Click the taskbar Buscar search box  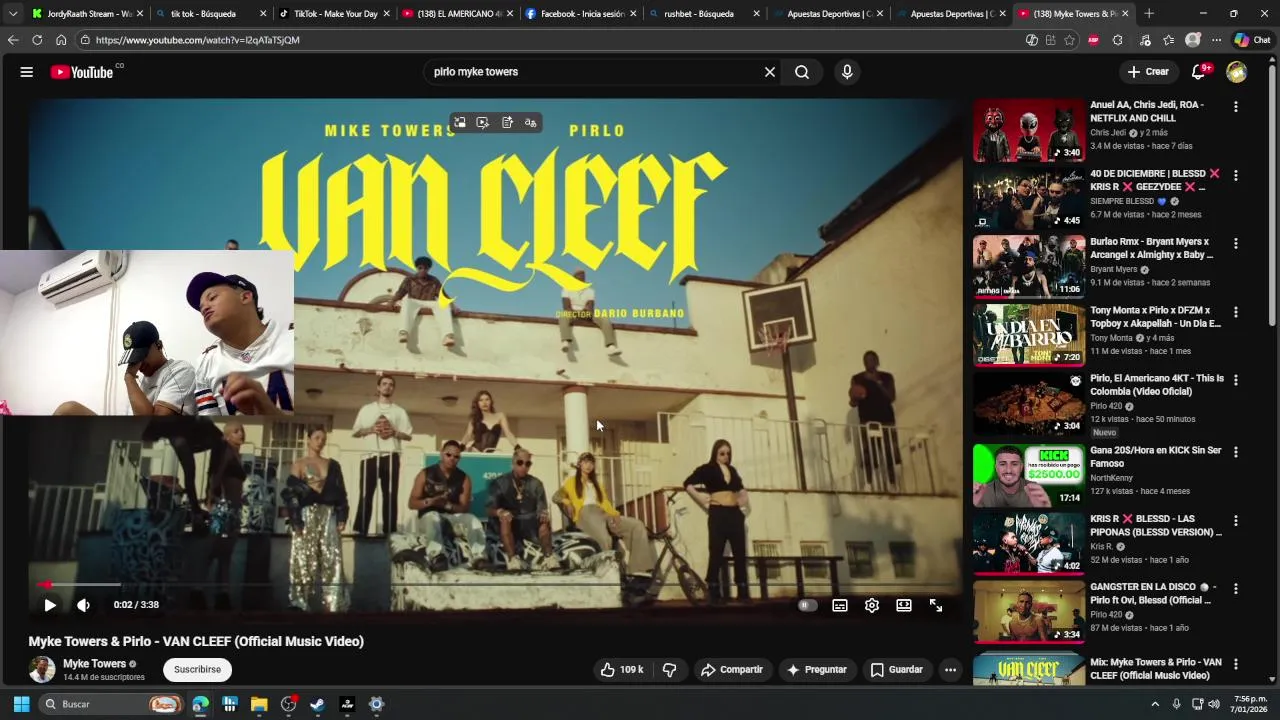(112, 704)
